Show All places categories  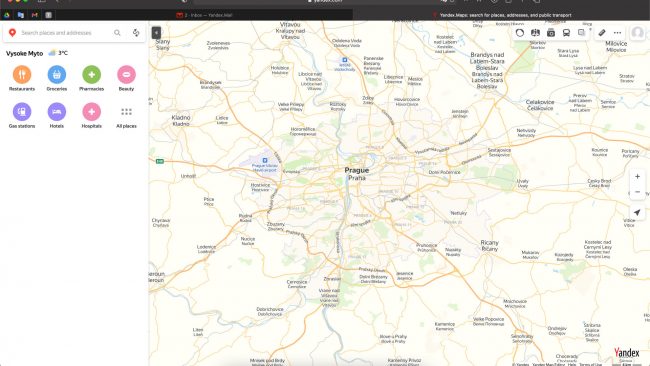pyautogui.click(x=126, y=115)
